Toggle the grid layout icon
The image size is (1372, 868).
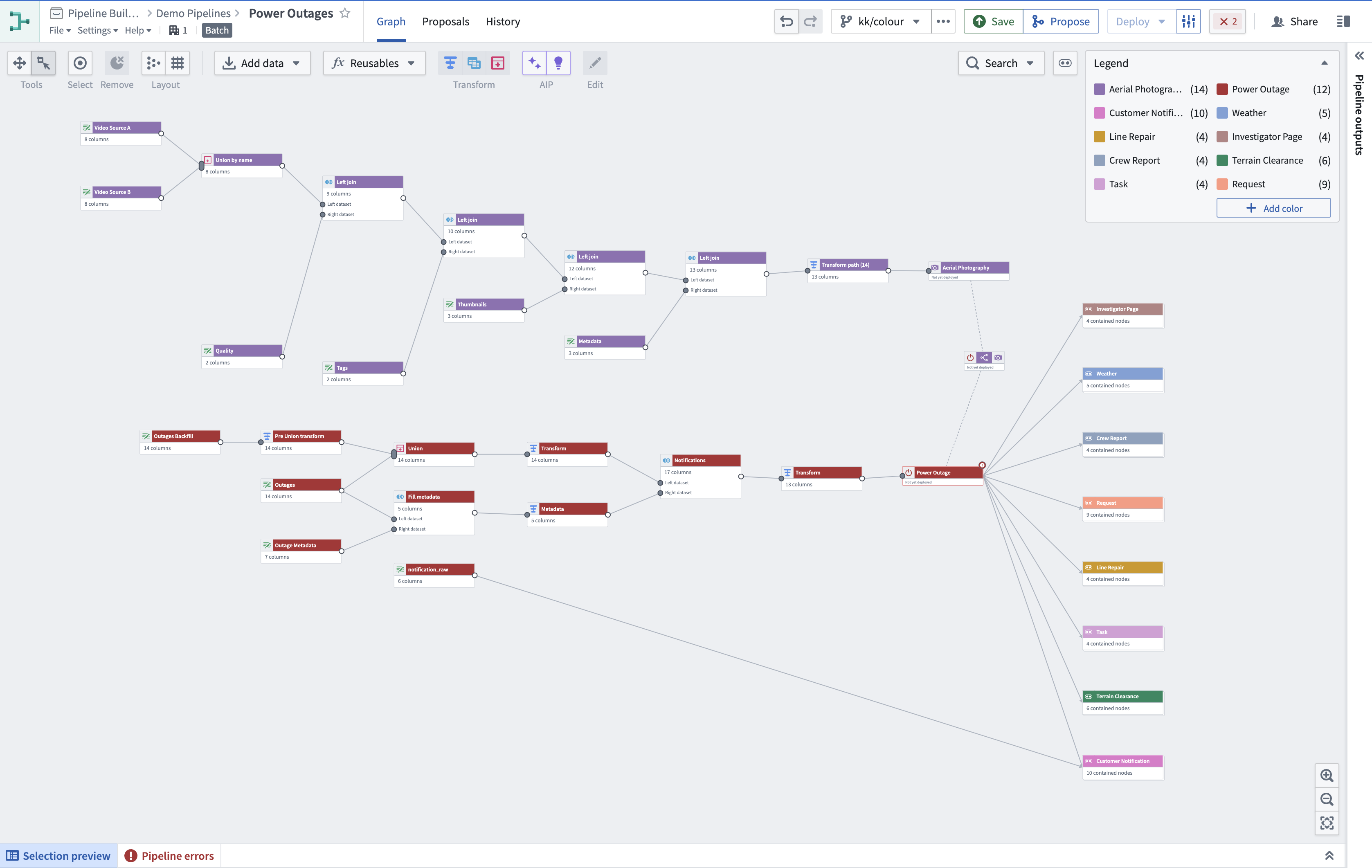point(177,63)
